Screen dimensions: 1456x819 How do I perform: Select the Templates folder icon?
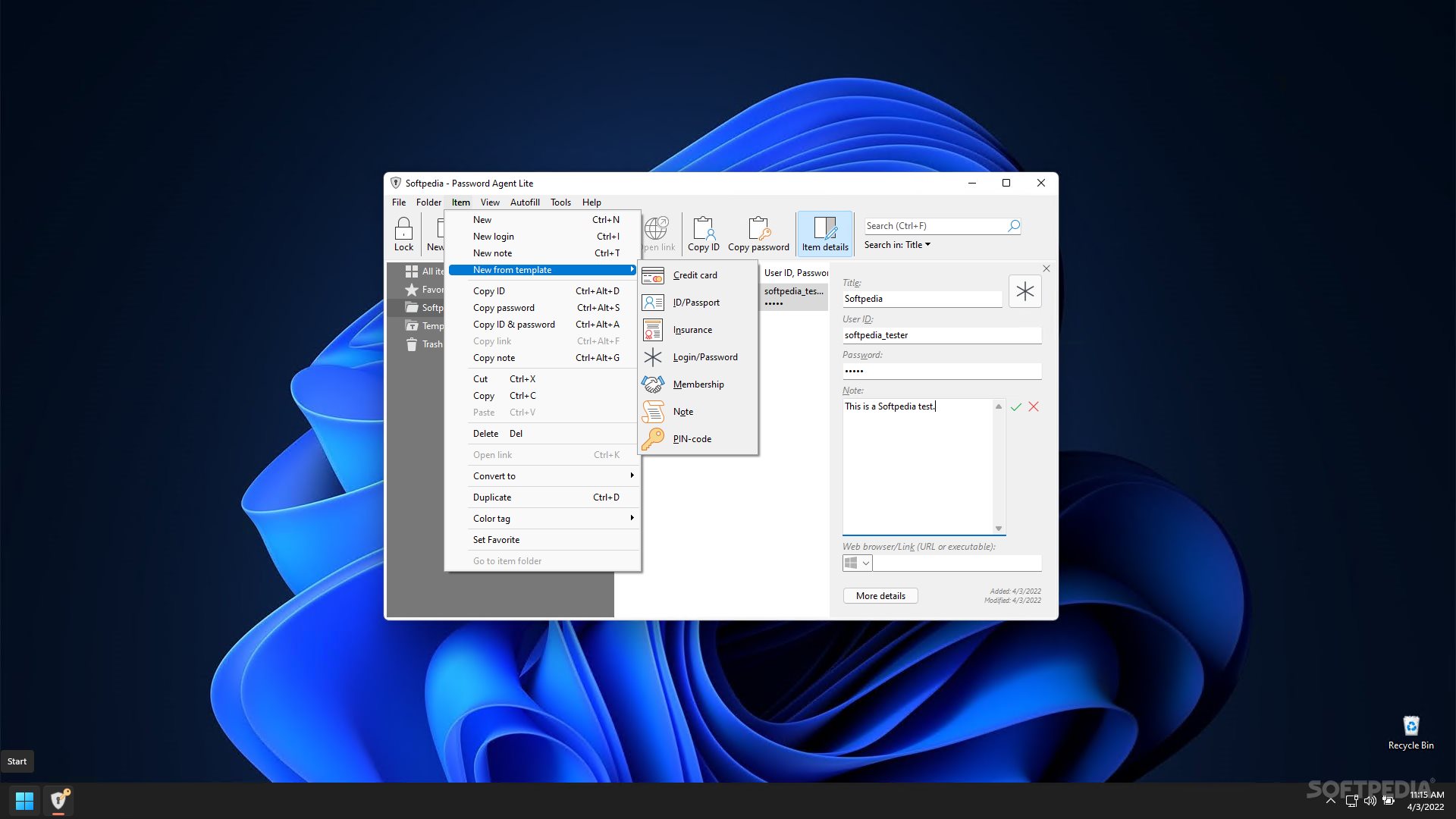412,326
